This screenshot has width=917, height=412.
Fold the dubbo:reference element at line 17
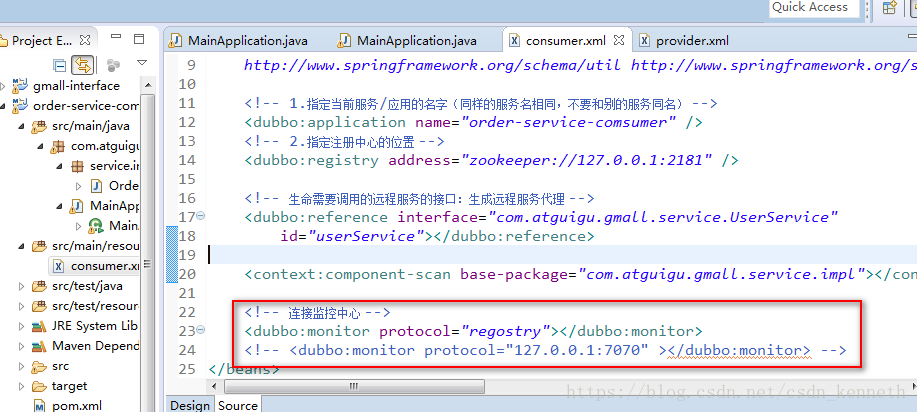click(x=201, y=216)
